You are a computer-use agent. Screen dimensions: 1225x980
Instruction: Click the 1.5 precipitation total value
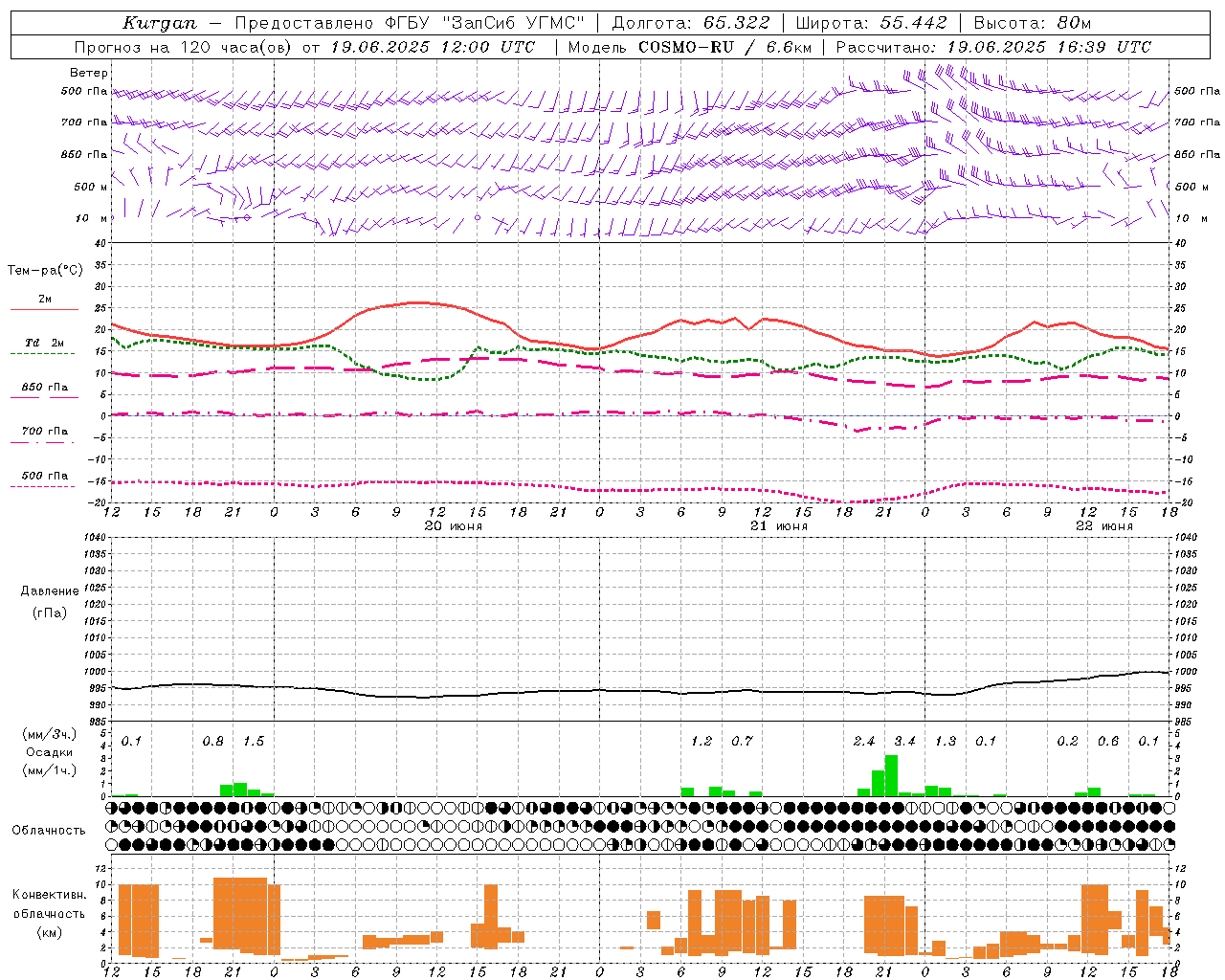[x=254, y=742]
